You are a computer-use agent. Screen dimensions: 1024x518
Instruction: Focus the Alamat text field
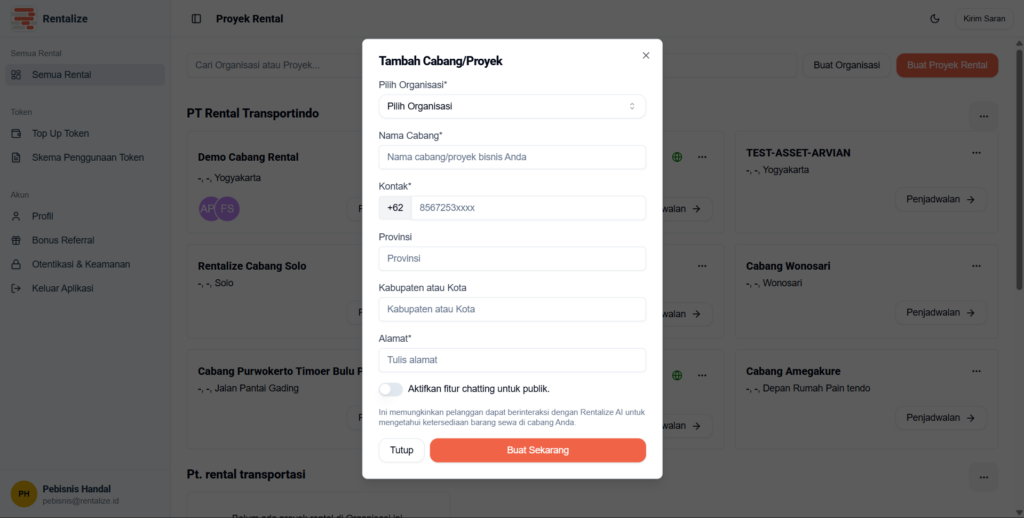[x=512, y=360]
